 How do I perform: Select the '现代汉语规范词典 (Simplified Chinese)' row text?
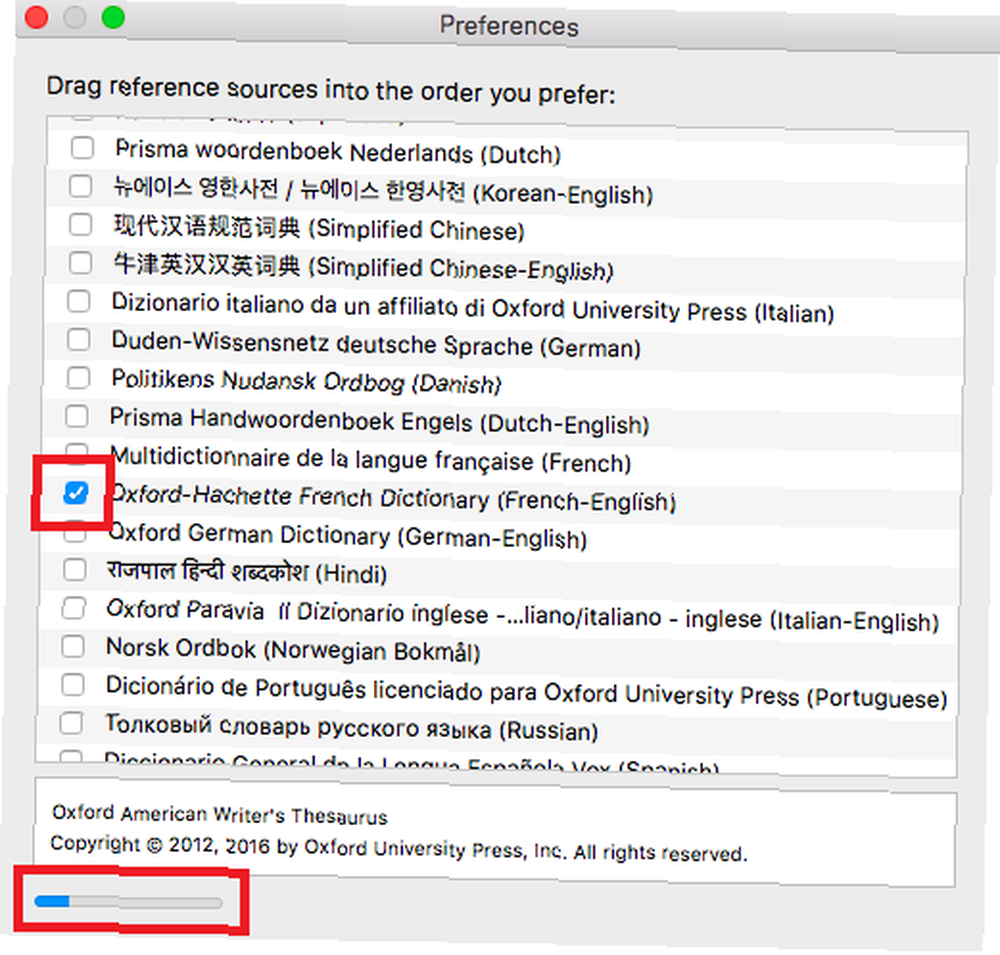click(x=319, y=228)
